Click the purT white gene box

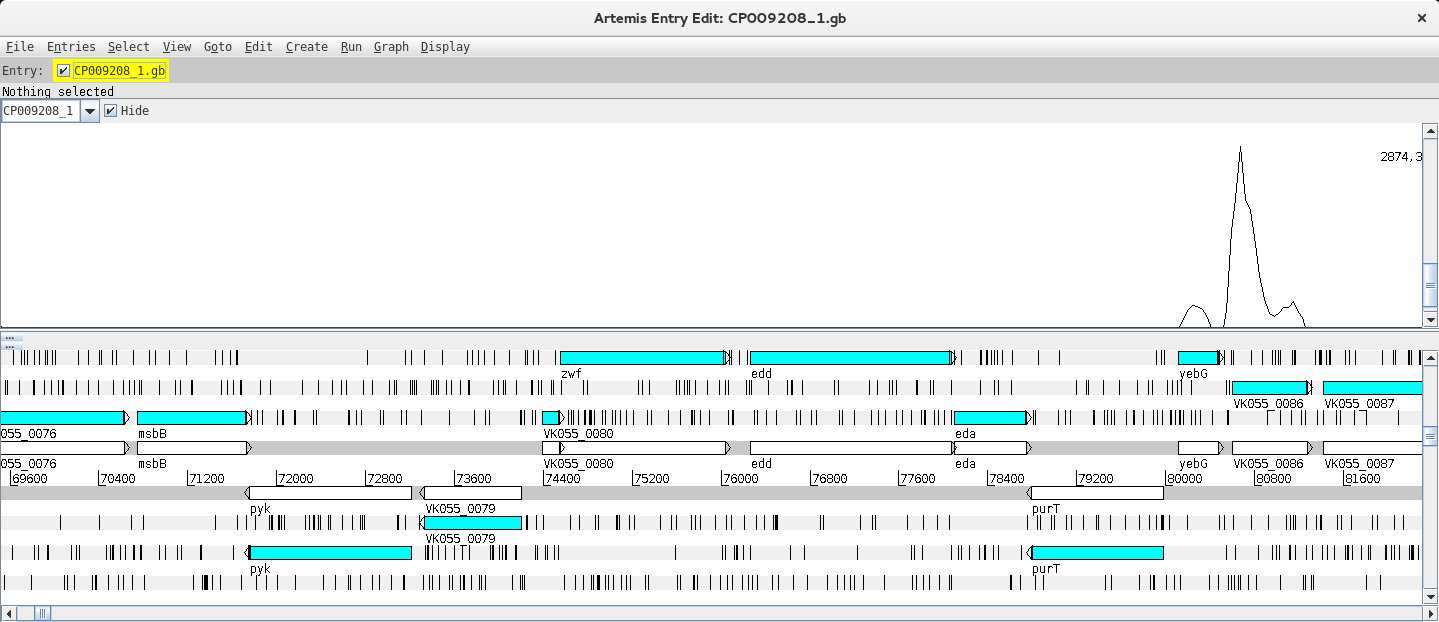point(1097,493)
